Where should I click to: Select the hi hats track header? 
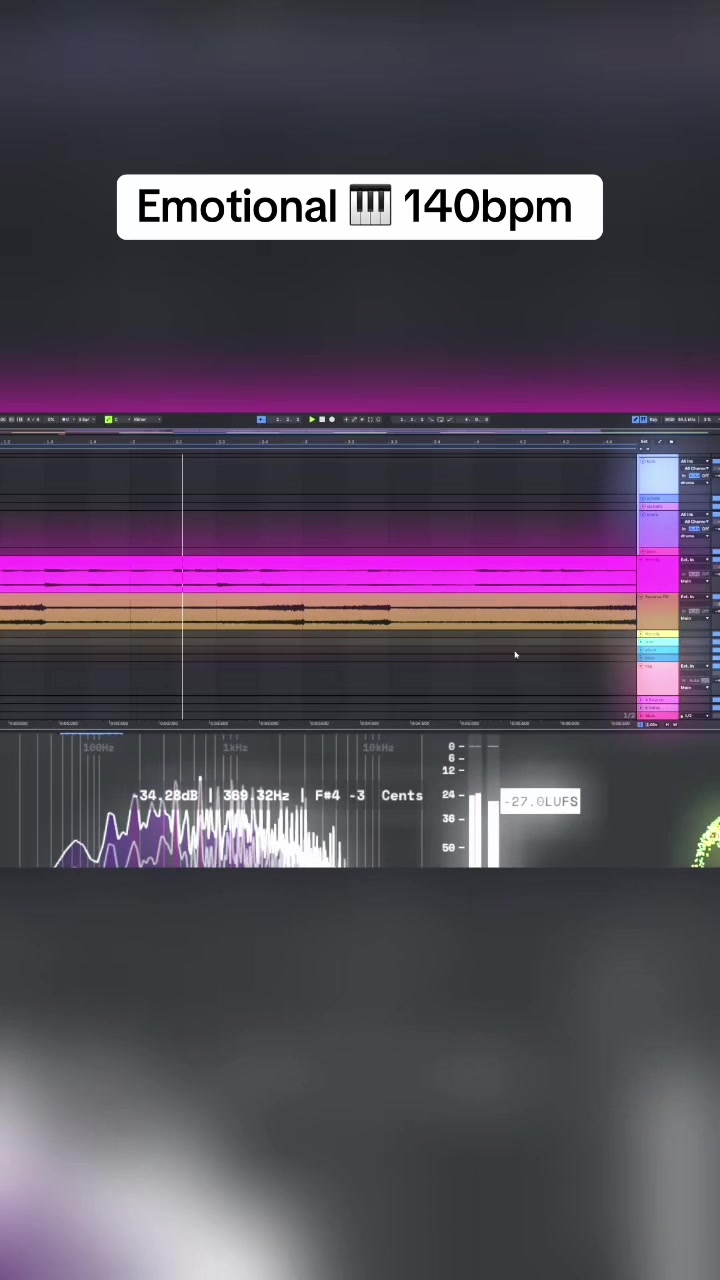click(658, 498)
